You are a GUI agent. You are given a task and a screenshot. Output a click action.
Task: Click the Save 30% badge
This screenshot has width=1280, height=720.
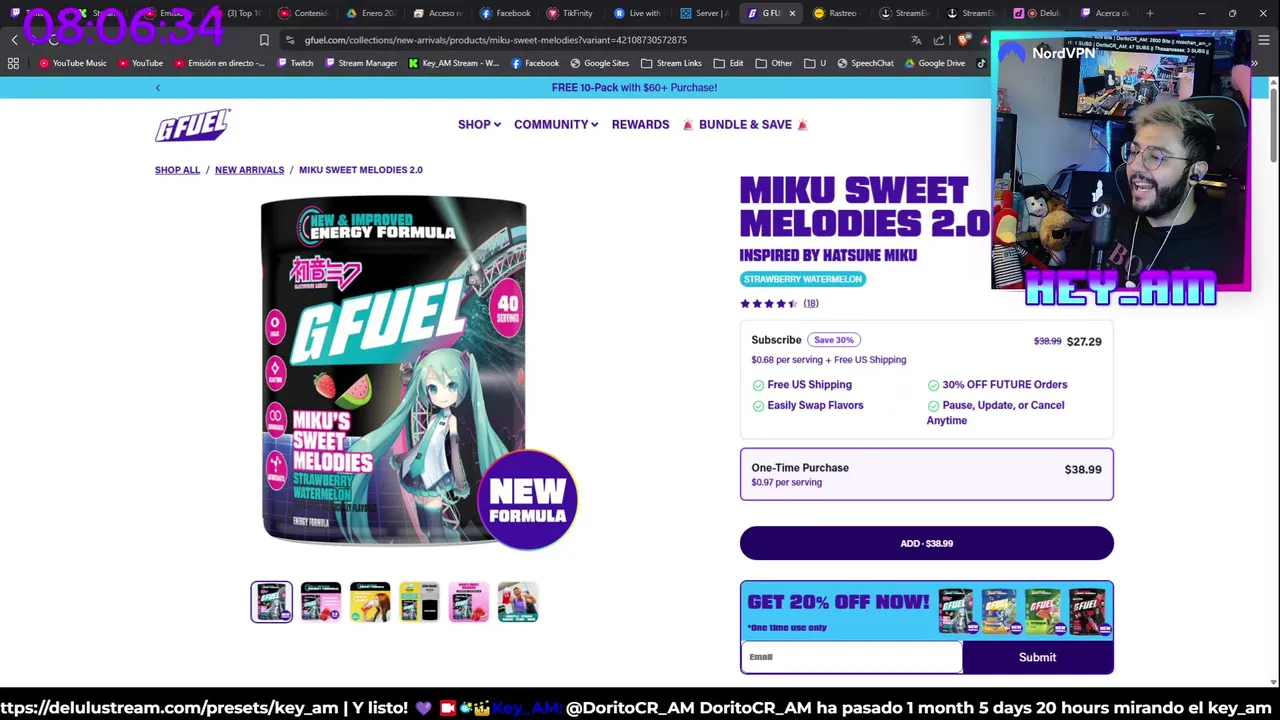[x=833, y=340]
